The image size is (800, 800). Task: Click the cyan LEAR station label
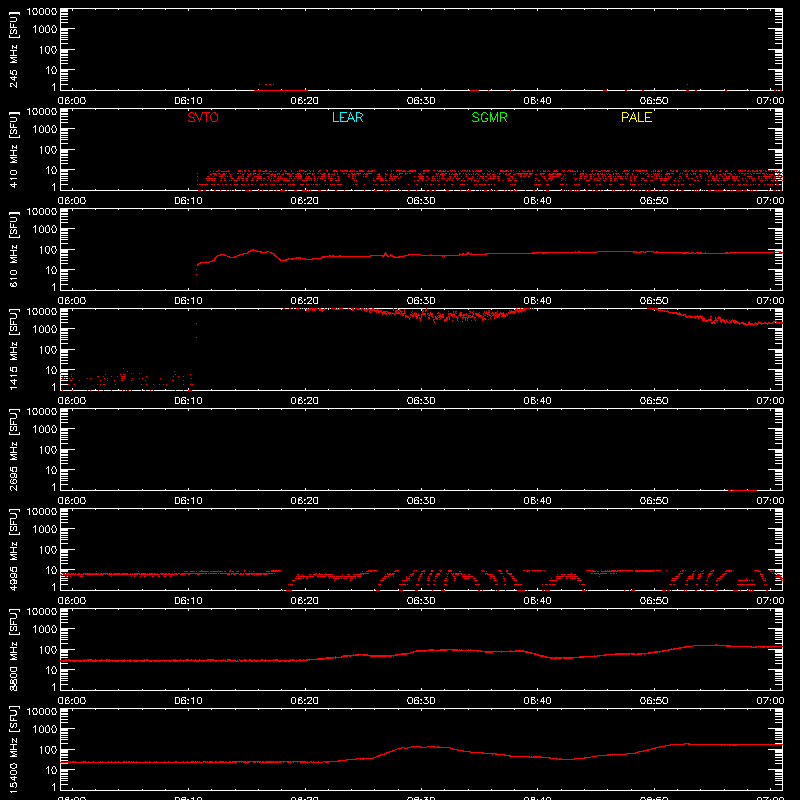pos(347,117)
